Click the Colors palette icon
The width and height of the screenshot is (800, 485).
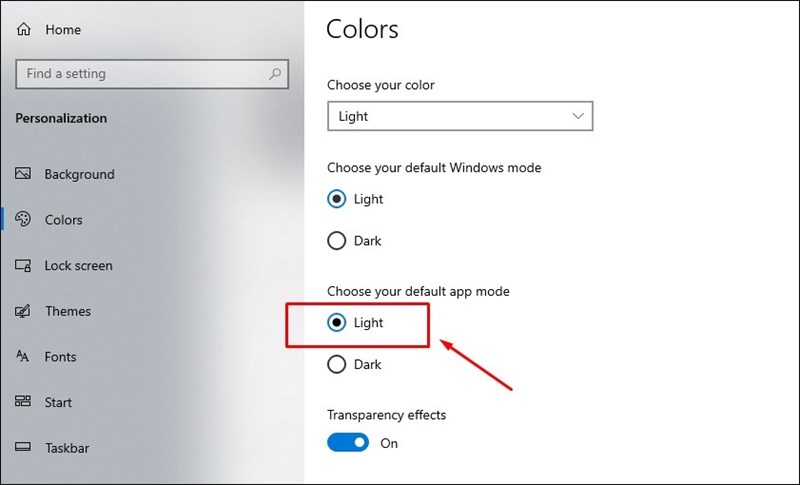point(22,219)
